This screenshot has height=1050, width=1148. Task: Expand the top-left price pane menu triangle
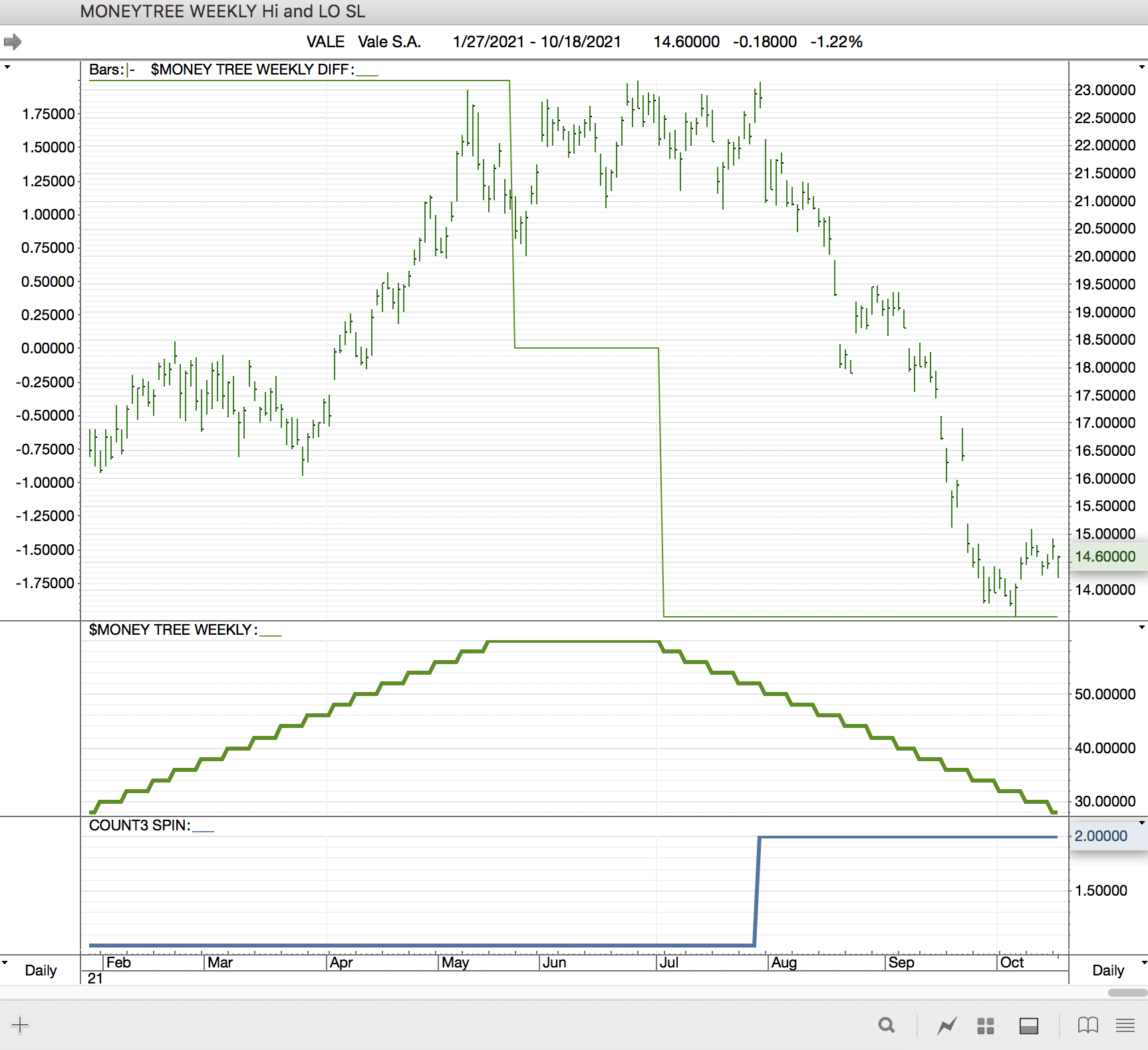click(x=7, y=67)
